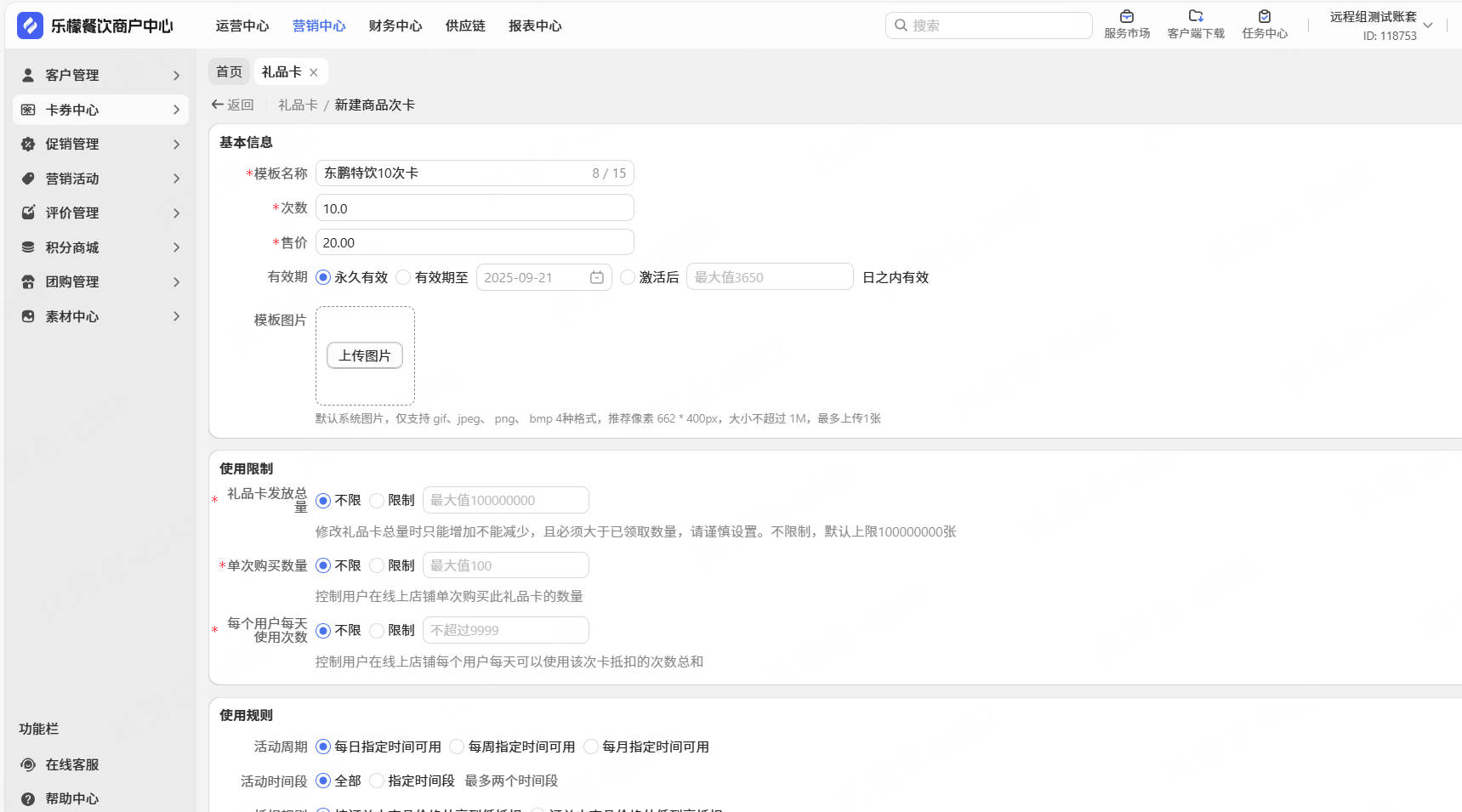Choose 每周指定时间可用 activity cycle
The image size is (1462, 812).
point(457,747)
